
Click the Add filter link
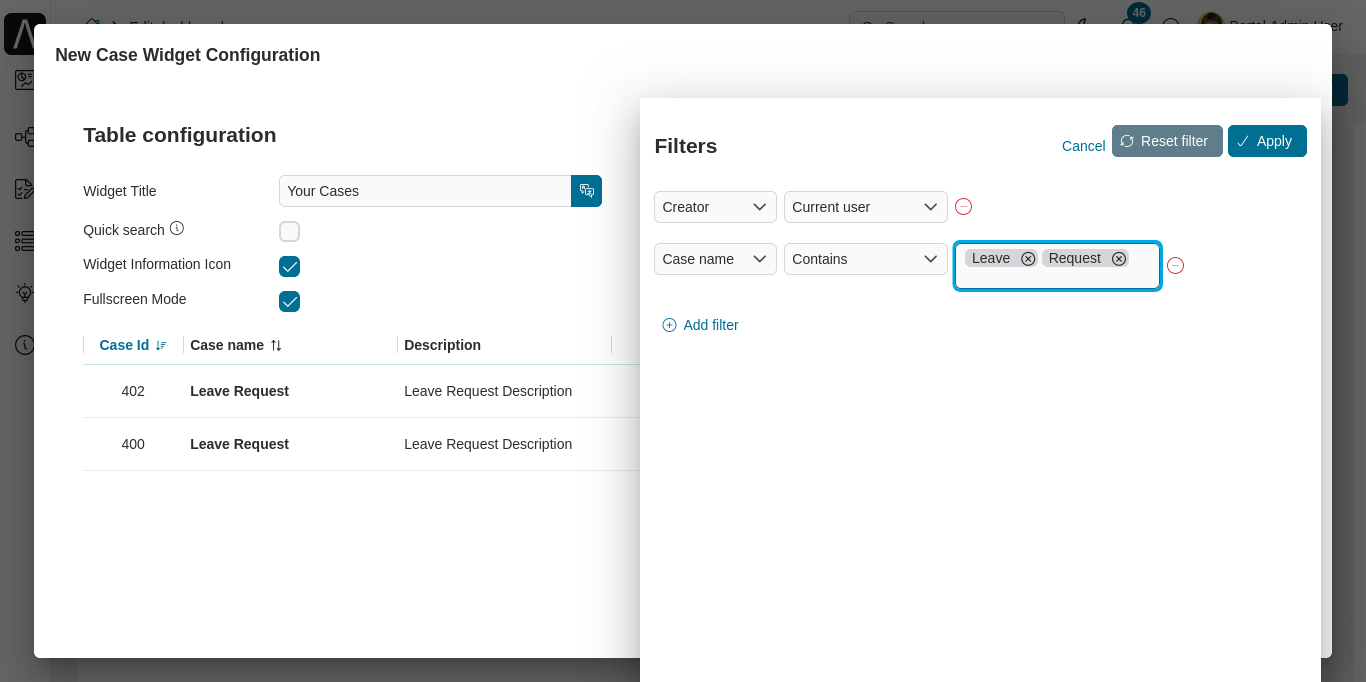(700, 325)
